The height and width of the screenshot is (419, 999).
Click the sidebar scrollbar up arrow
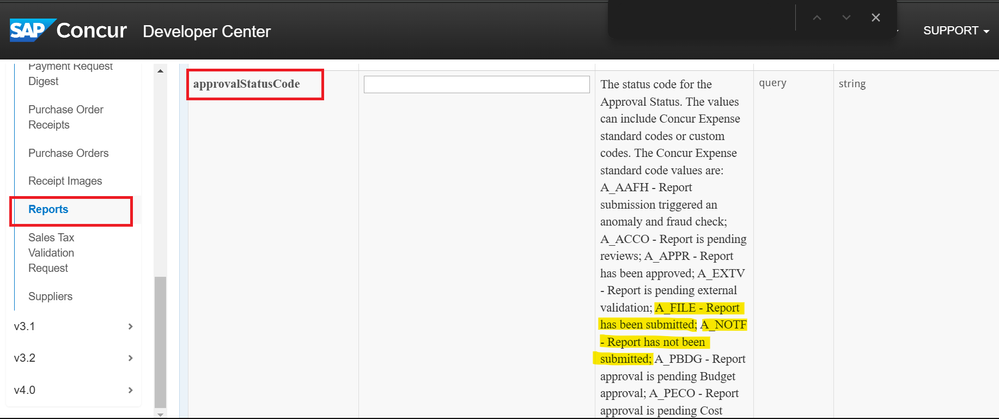pos(160,71)
